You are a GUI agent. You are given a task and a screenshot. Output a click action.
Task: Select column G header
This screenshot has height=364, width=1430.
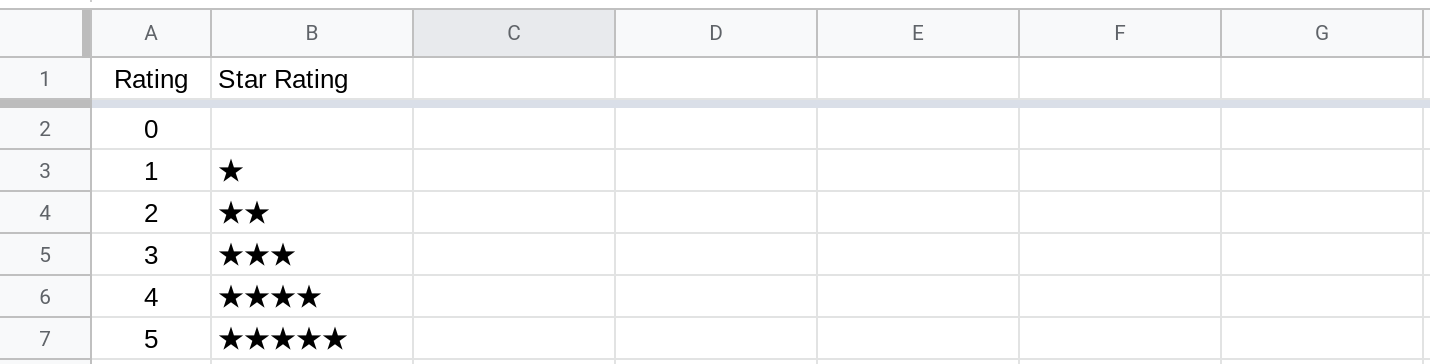(1322, 33)
